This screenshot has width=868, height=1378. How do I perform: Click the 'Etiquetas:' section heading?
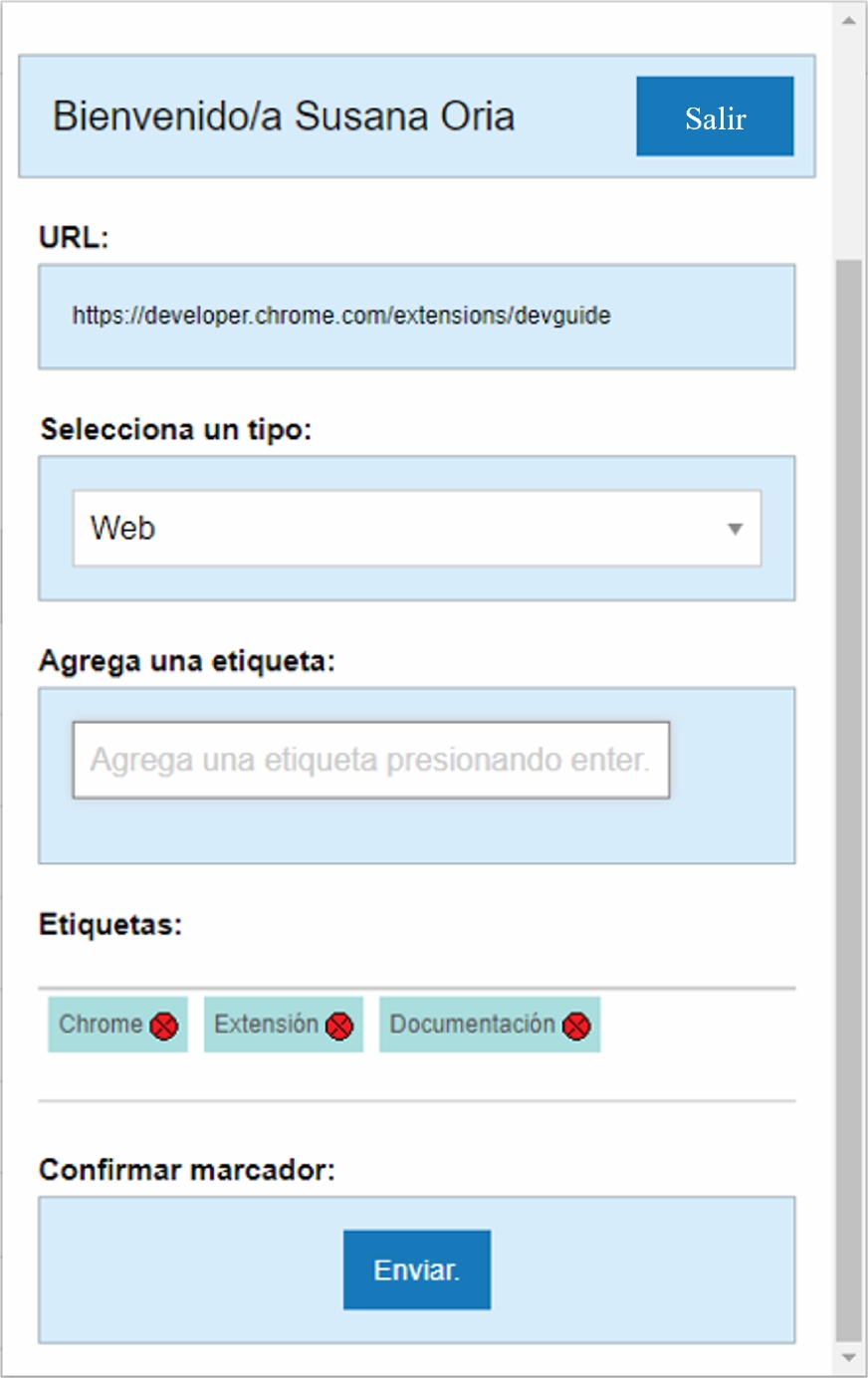coord(110,925)
